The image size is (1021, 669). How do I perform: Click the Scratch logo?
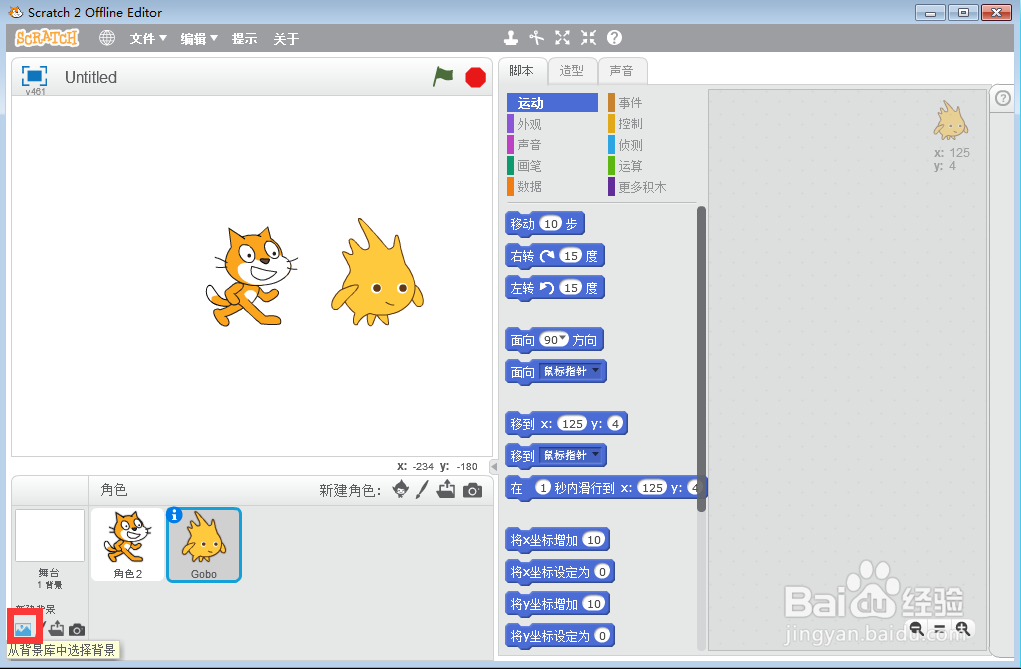click(47, 38)
